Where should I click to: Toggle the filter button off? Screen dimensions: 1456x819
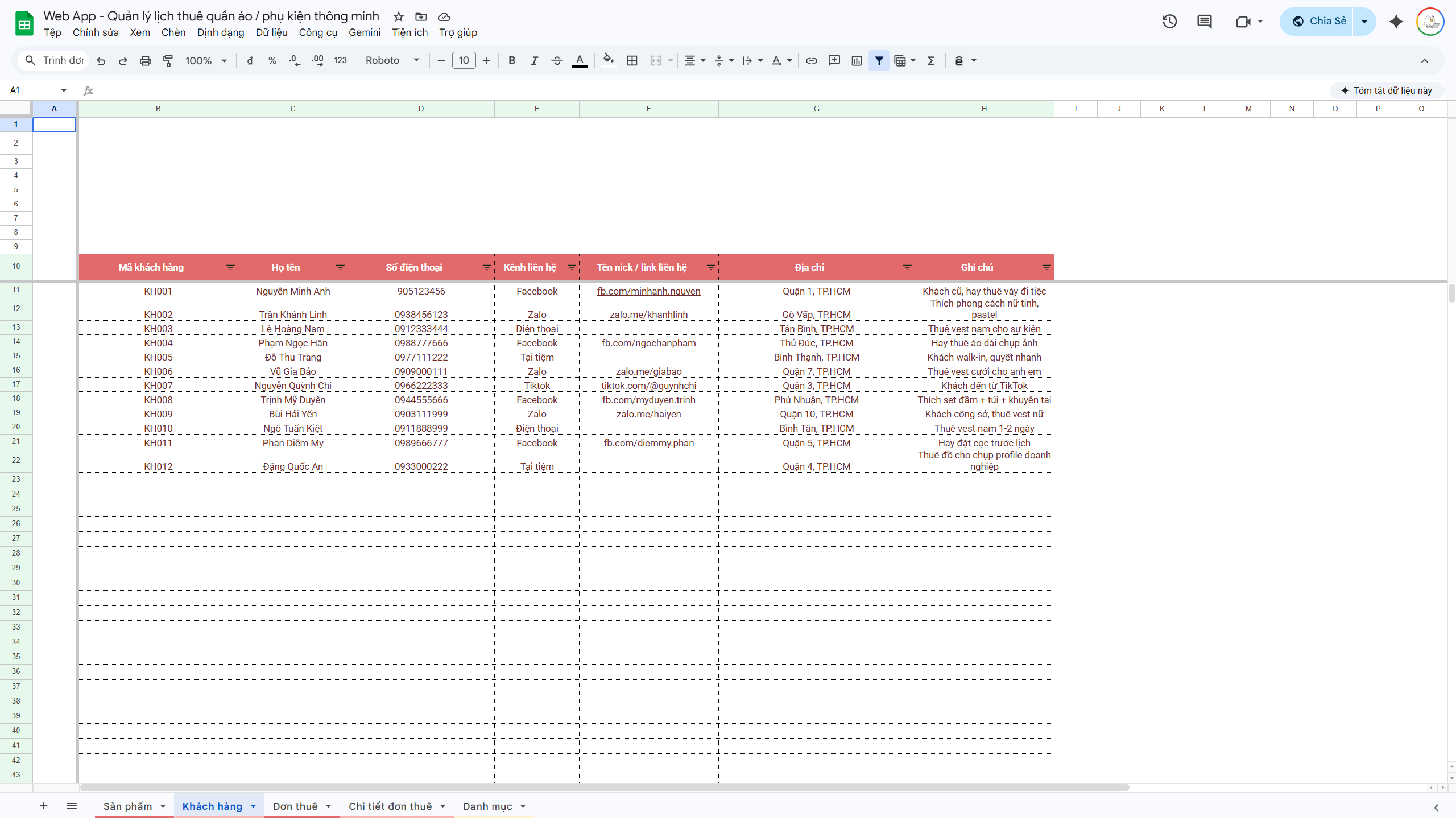point(879,61)
